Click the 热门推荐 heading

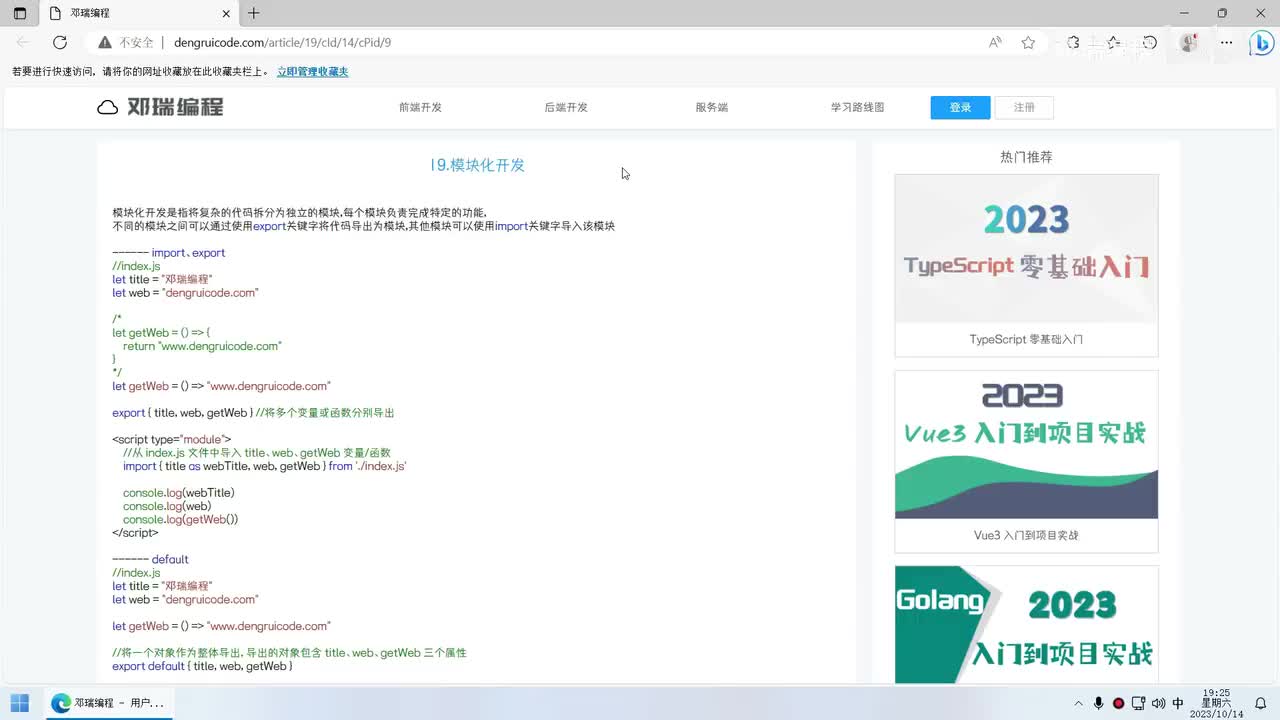[1026, 157]
